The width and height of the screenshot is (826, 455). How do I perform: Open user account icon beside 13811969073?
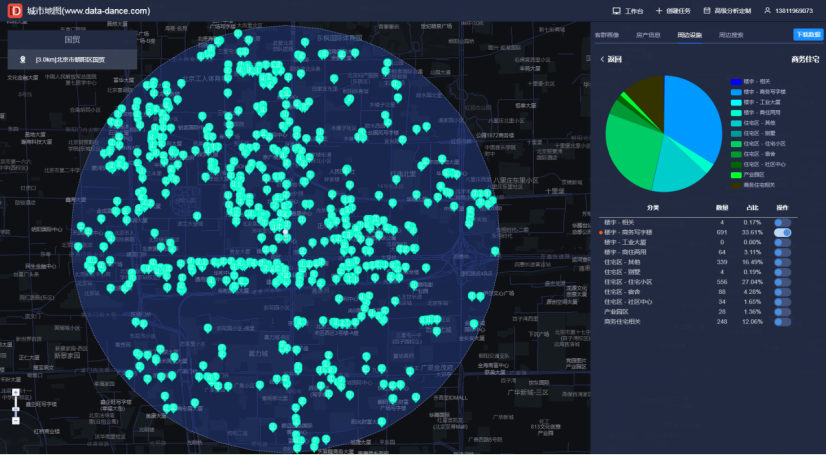click(767, 11)
